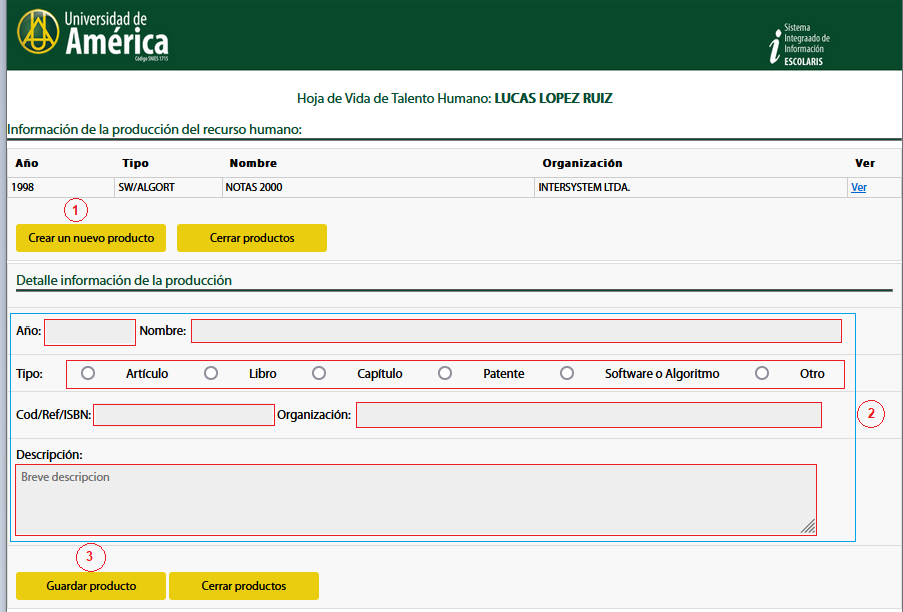This screenshot has width=903, height=612.
Task: Click Cerrar productos button beside Crear
Action: 252,238
